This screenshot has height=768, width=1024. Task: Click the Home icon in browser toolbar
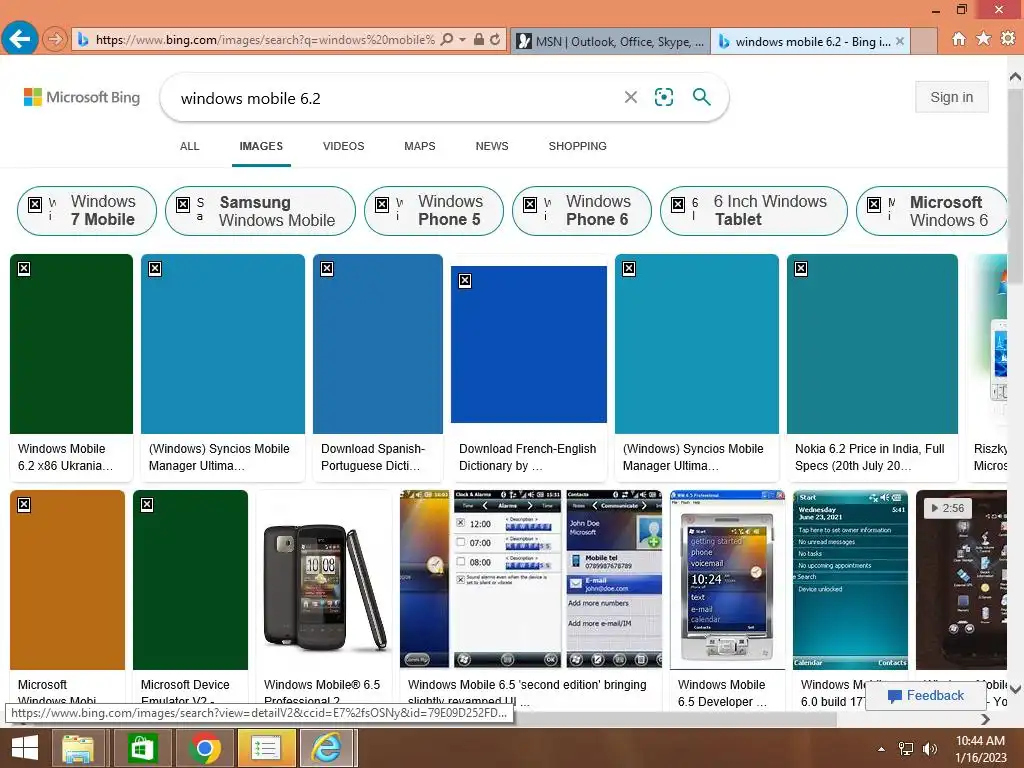pos(958,39)
